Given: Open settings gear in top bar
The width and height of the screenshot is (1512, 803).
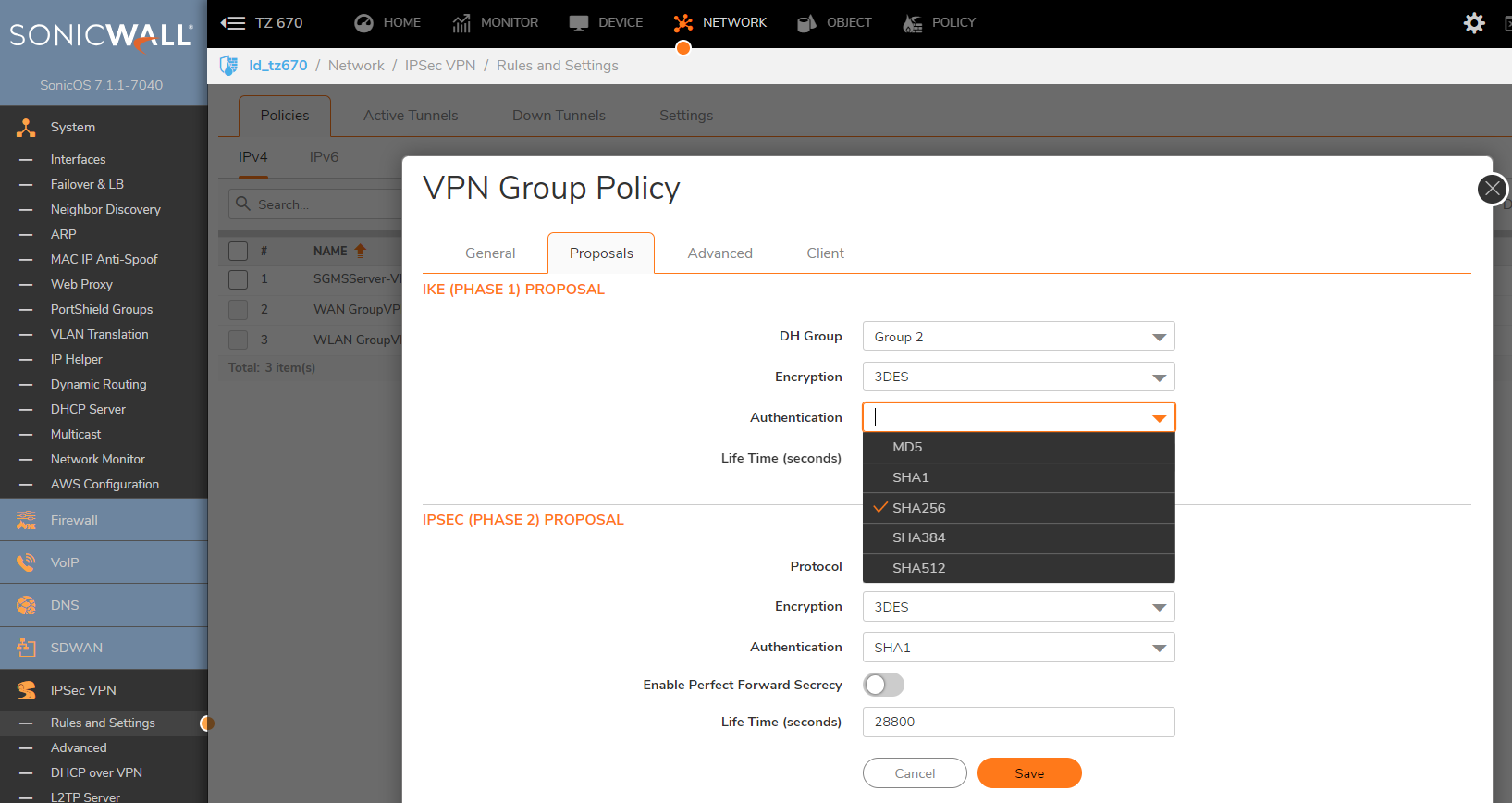Looking at the screenshot, I should 1474,23.
